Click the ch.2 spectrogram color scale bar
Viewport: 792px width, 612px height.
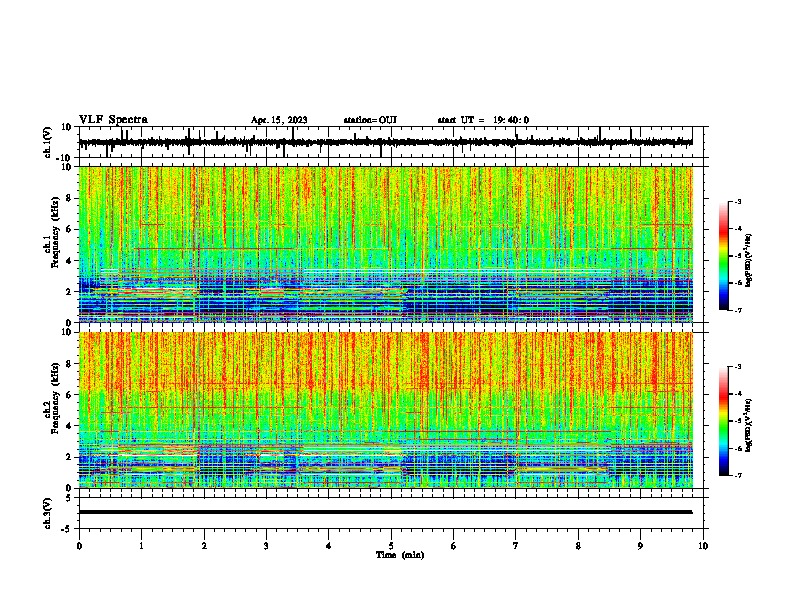724,421
